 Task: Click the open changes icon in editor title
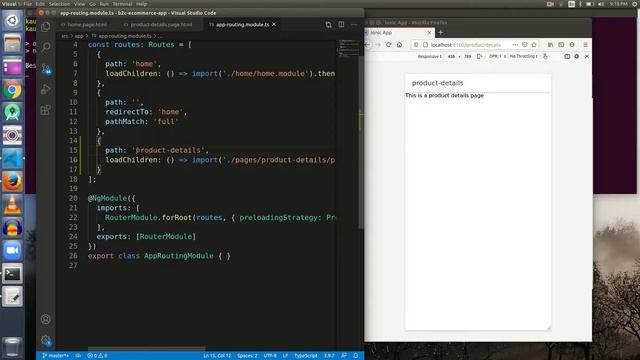pos(328,25)
